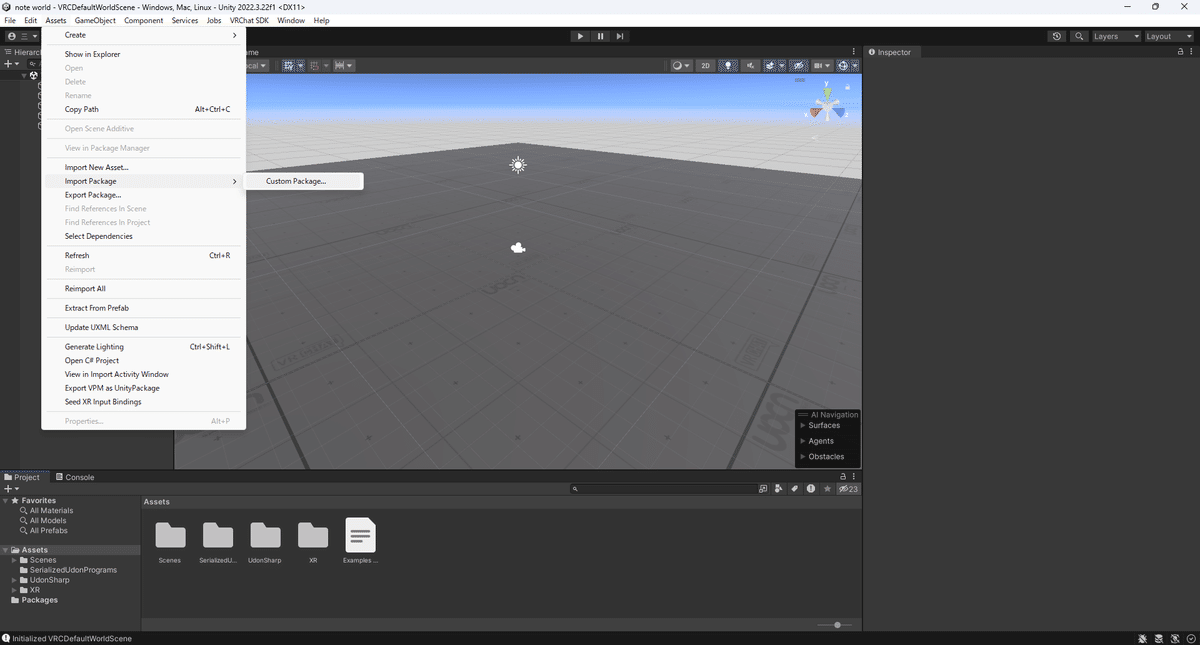This screenshot has width=1200, height=645.
Task: Open the UdonSharp folder thumbnail
Action: pos(264,535)
